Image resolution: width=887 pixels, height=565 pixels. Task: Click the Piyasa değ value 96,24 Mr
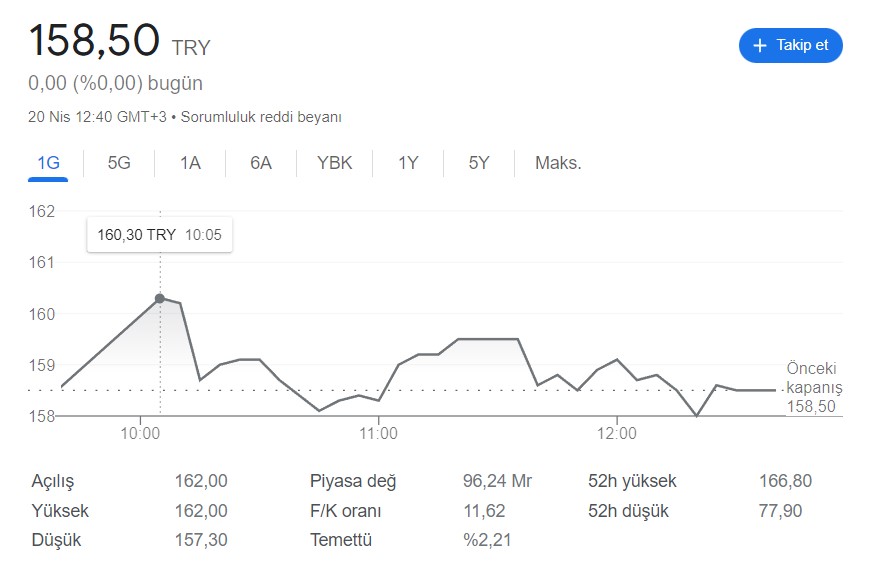pos(497,481)
